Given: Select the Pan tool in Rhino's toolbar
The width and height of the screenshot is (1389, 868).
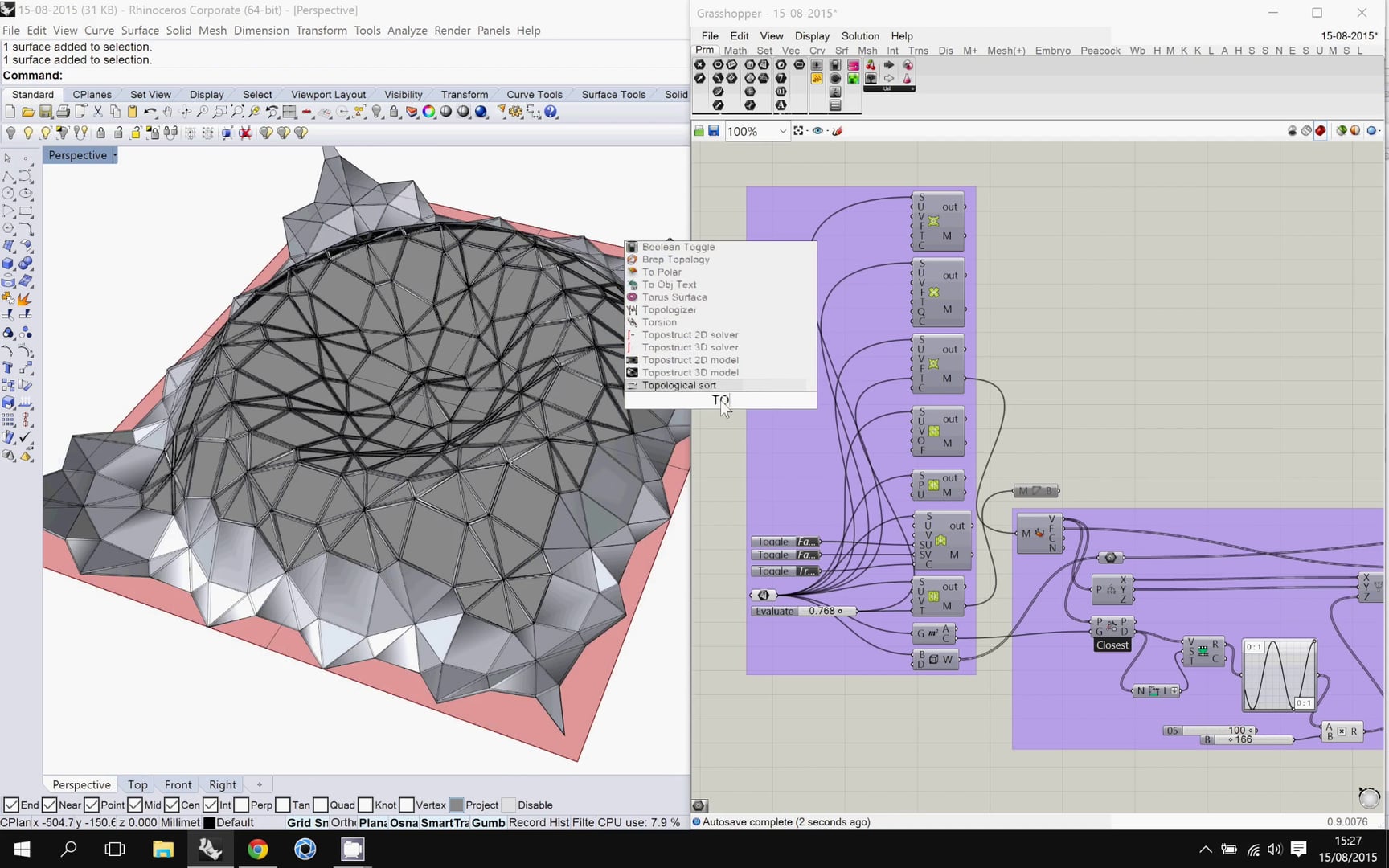Looking at the screenshot, I should click(167, 112).
